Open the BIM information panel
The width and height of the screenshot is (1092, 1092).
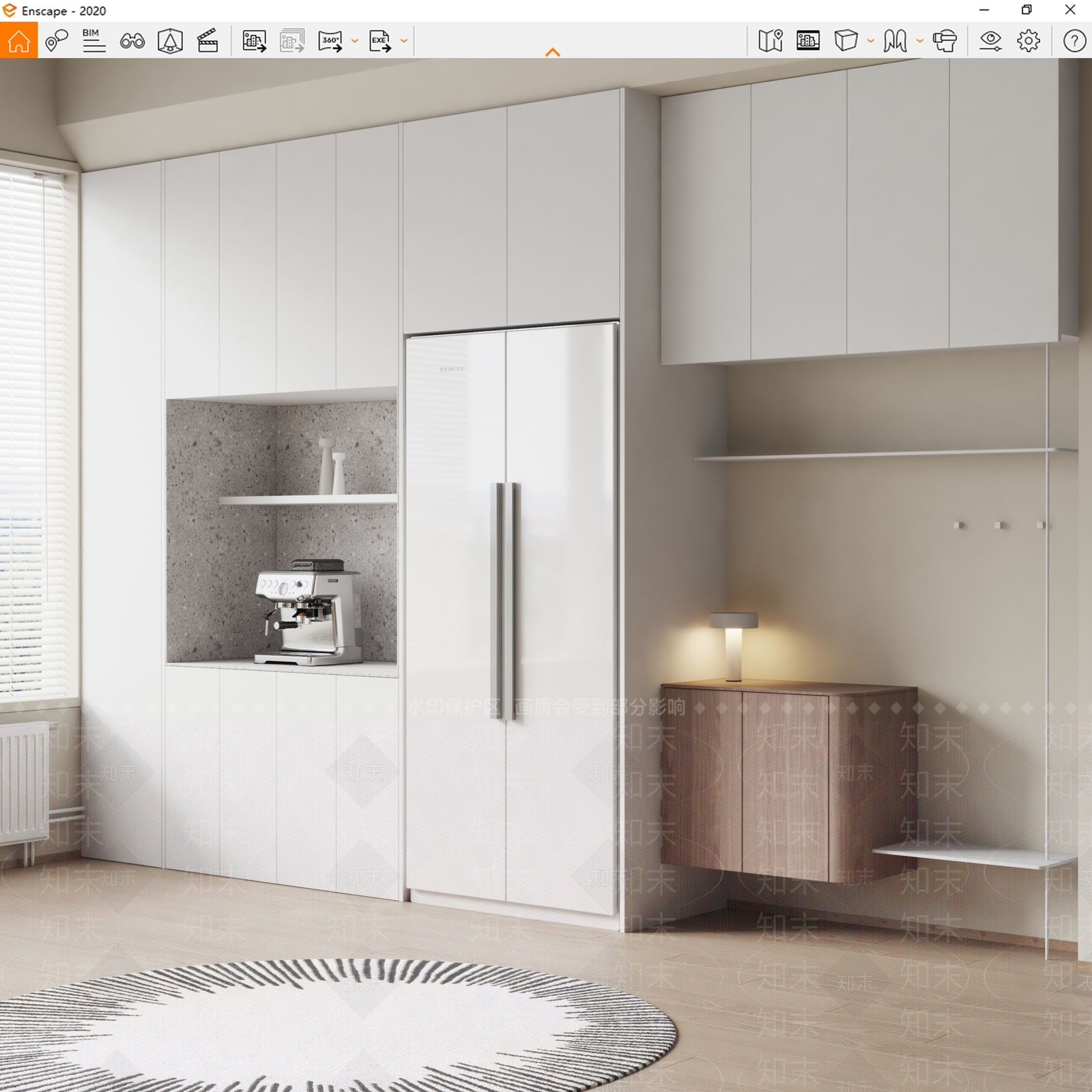[94, 41]
